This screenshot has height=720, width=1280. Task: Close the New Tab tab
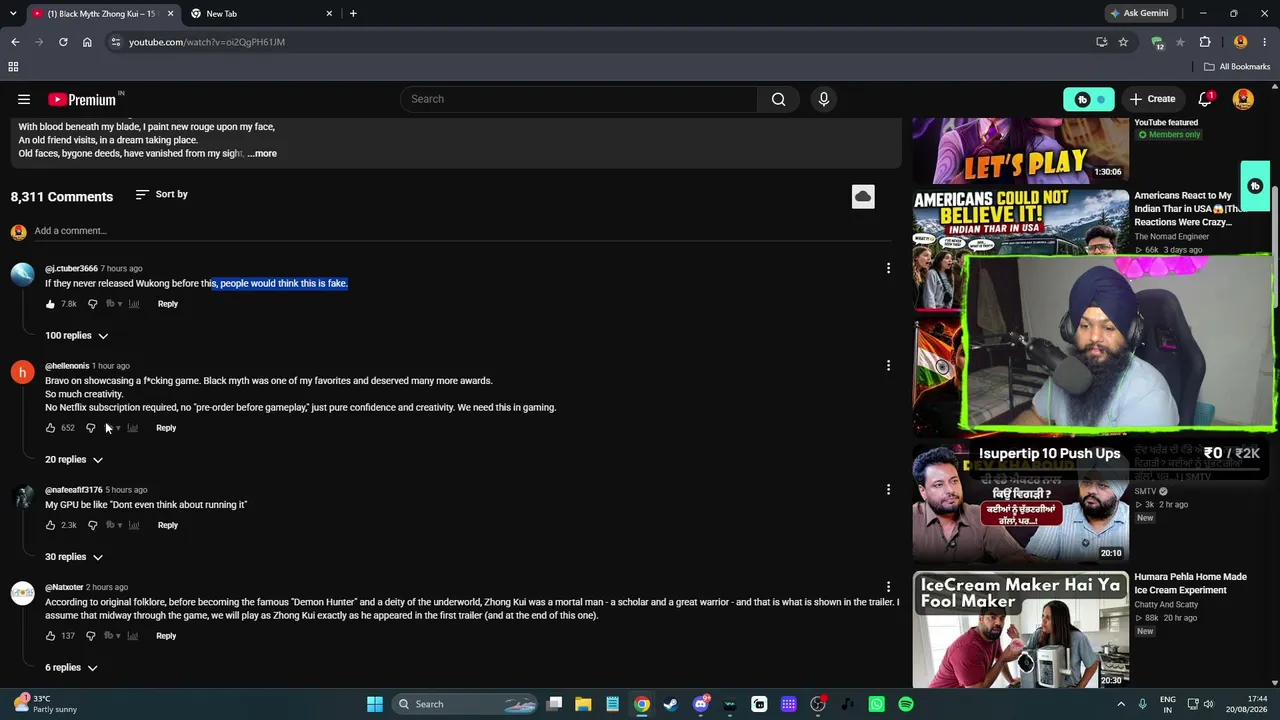click(x=329, y=14)
